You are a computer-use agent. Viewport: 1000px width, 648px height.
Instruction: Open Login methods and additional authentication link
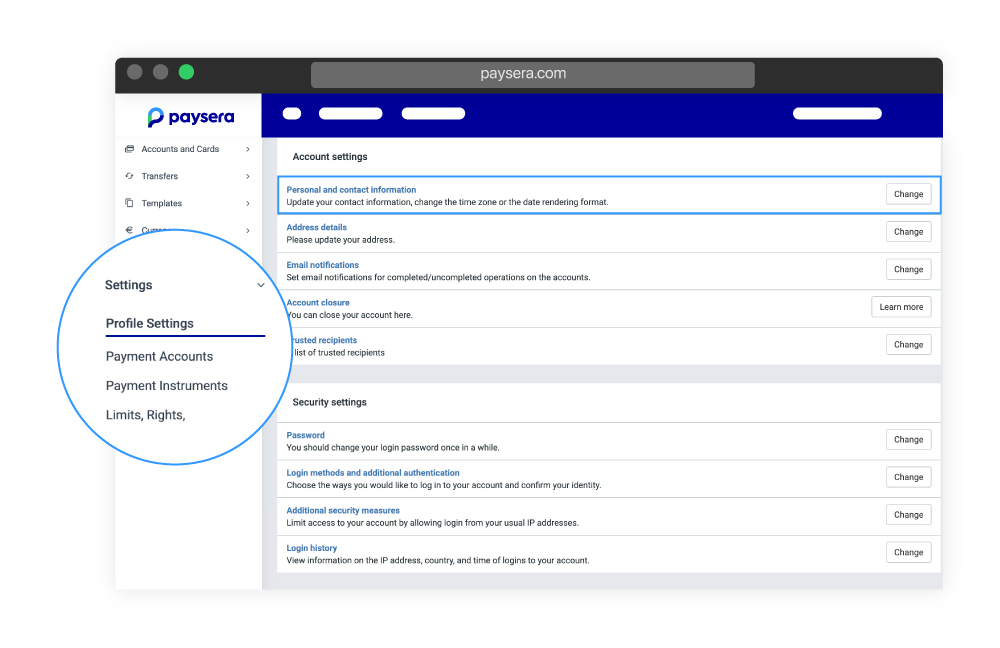point(373,473)
